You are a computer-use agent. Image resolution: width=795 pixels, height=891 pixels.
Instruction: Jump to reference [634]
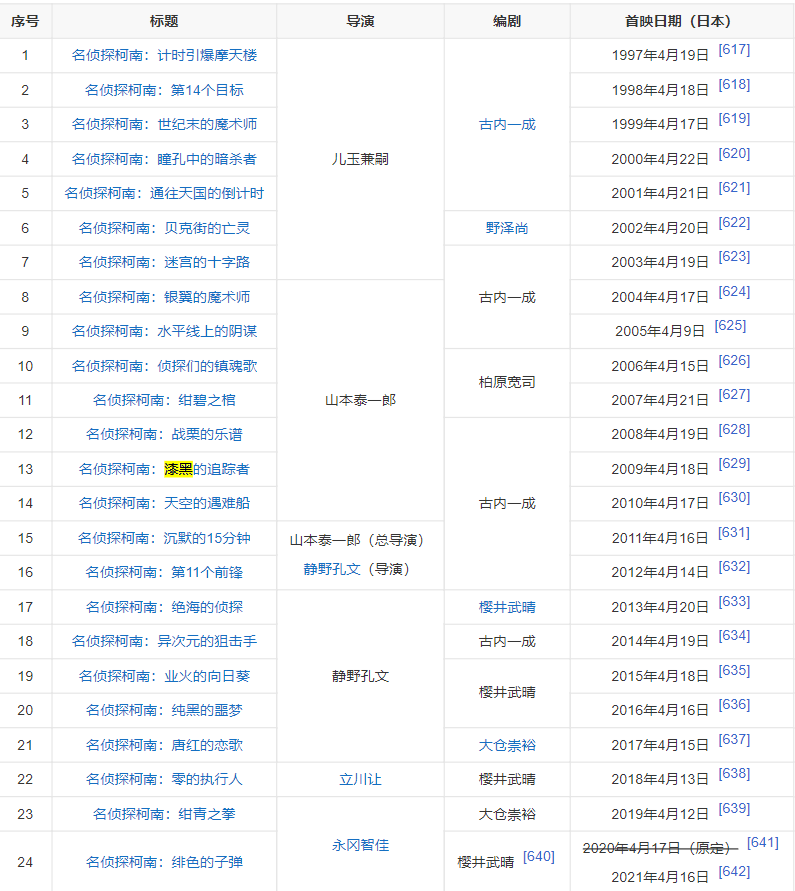[x=734, y=636]
